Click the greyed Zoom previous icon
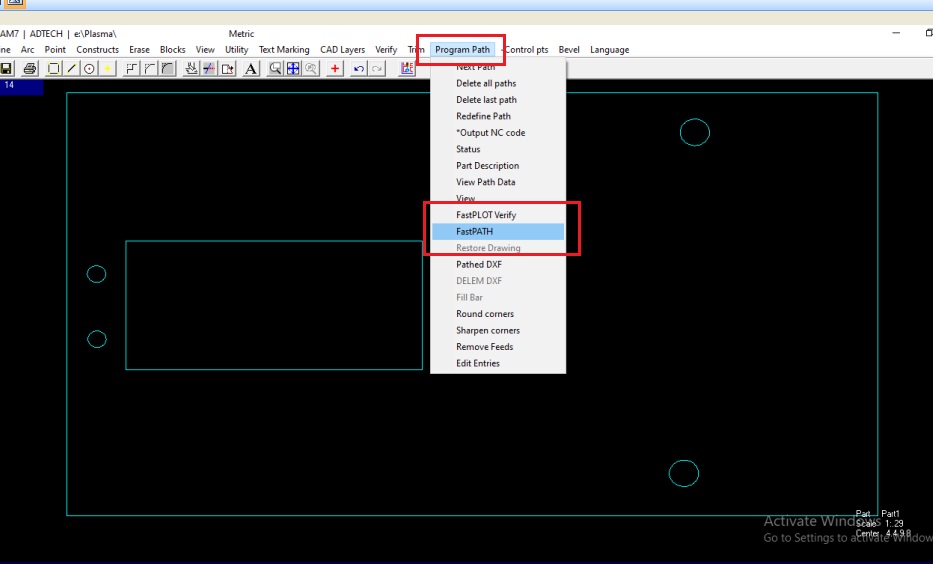Image resolution: width=936 pixels, height=564 pixels. coord(311,69)
